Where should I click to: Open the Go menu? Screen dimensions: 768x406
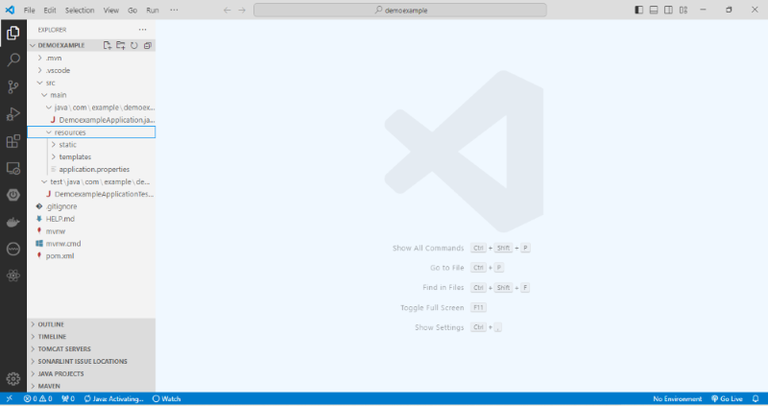132,10
